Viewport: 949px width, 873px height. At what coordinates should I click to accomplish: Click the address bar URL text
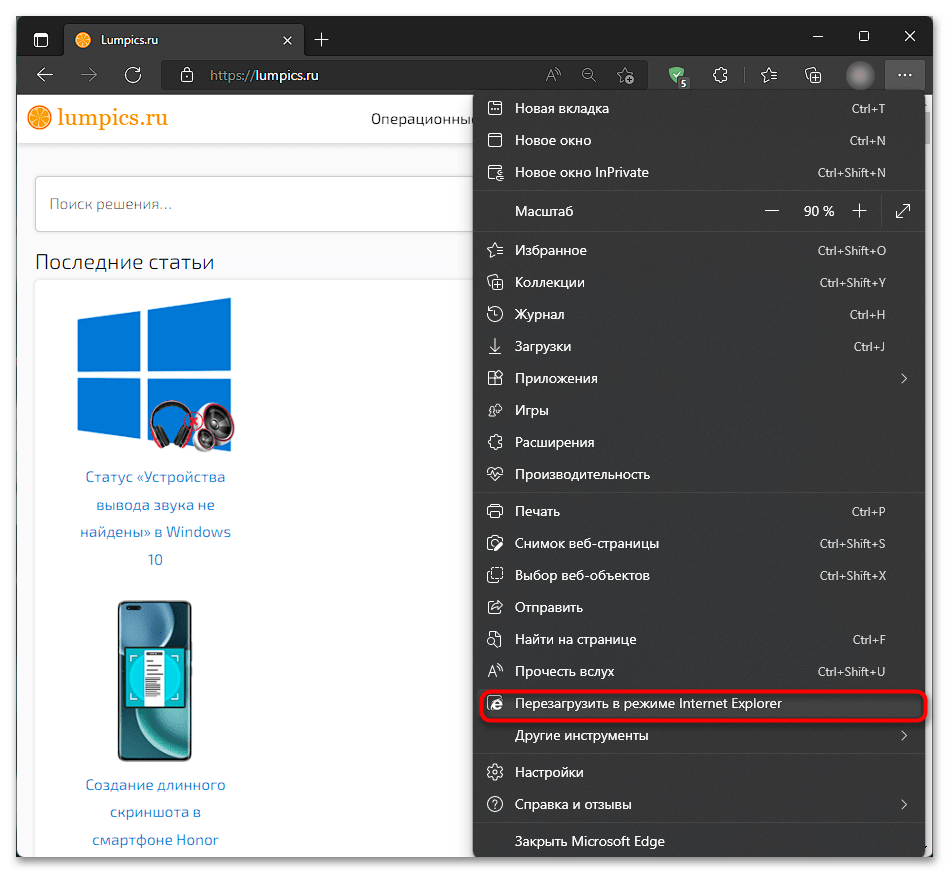pos(264,76)
